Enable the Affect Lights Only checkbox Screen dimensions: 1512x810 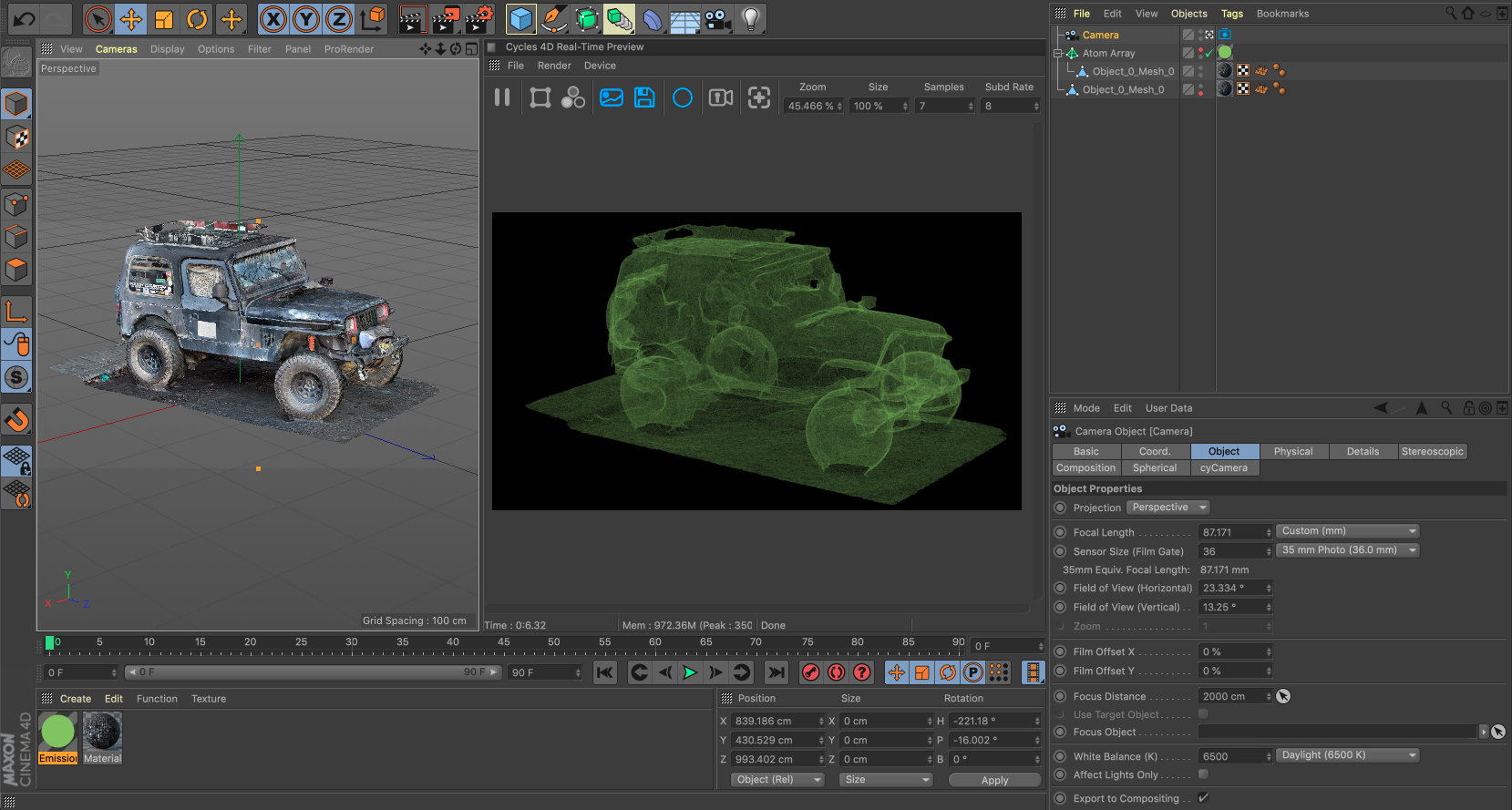click(1203, 774)
